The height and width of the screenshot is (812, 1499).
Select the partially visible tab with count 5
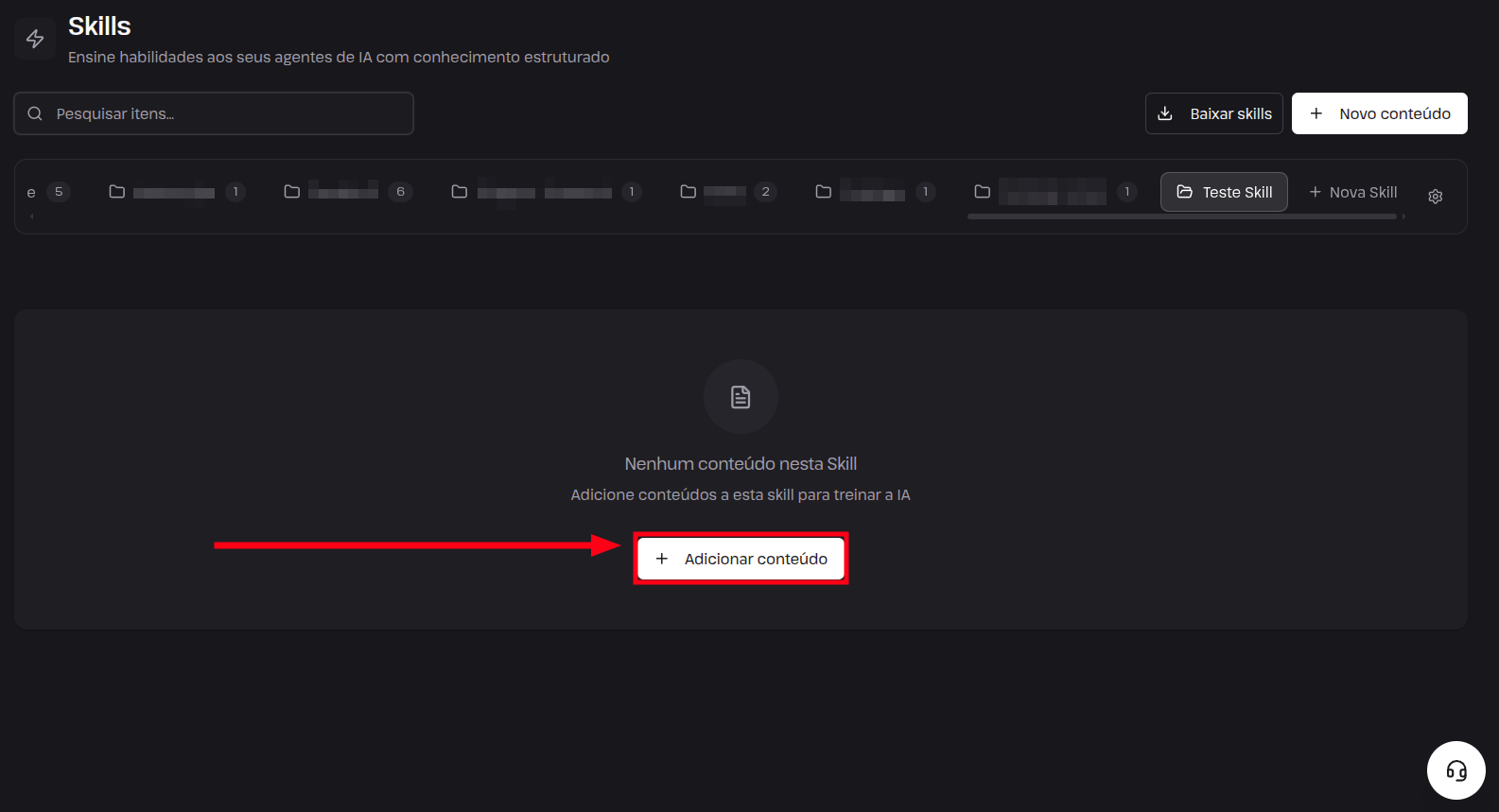click(x=47, y=192)
